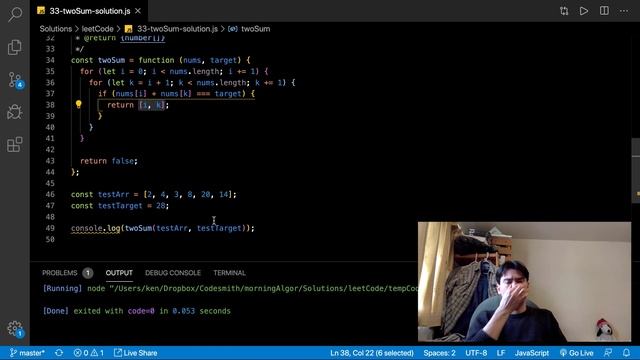This screenshot has width=640, height=360.
Task: Open errors and warnings count
Action: (x=89, y=353)
